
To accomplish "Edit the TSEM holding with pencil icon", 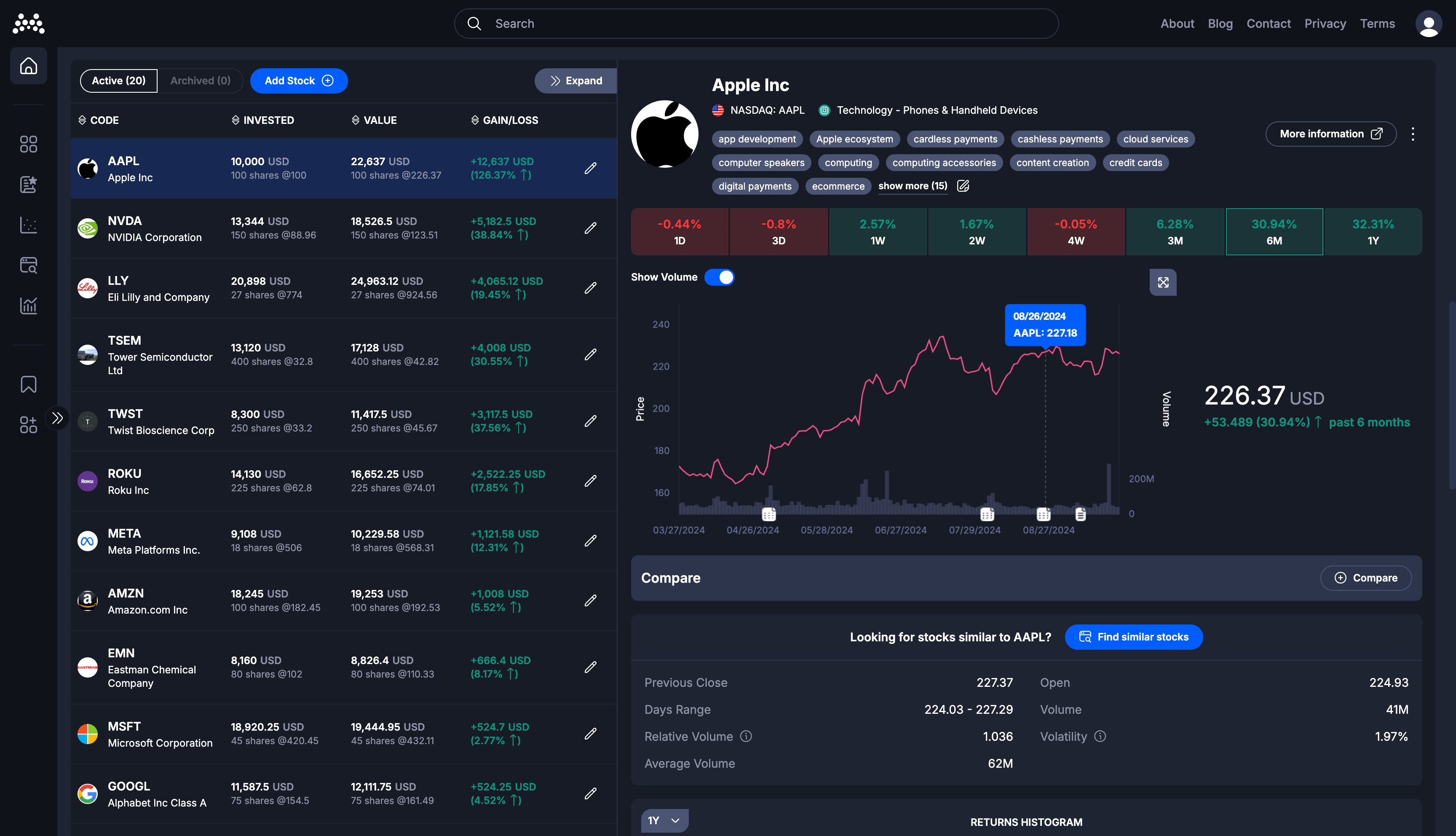I will point(591,354).
